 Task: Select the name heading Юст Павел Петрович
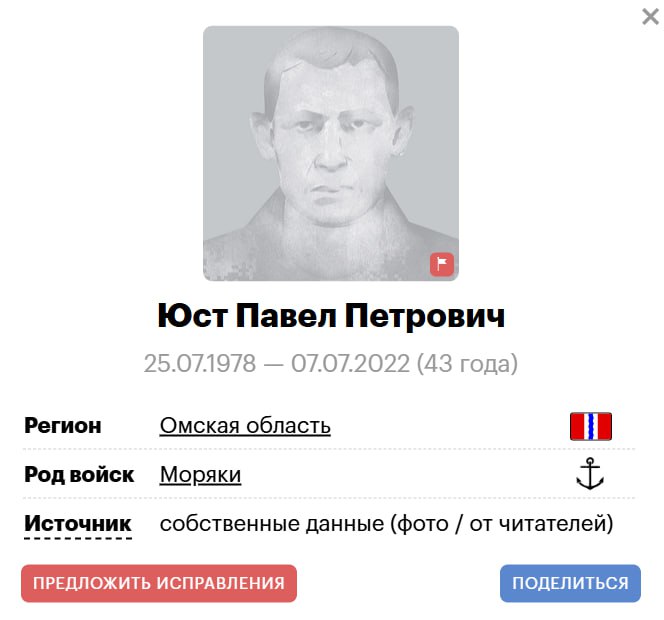coord(331,316)
